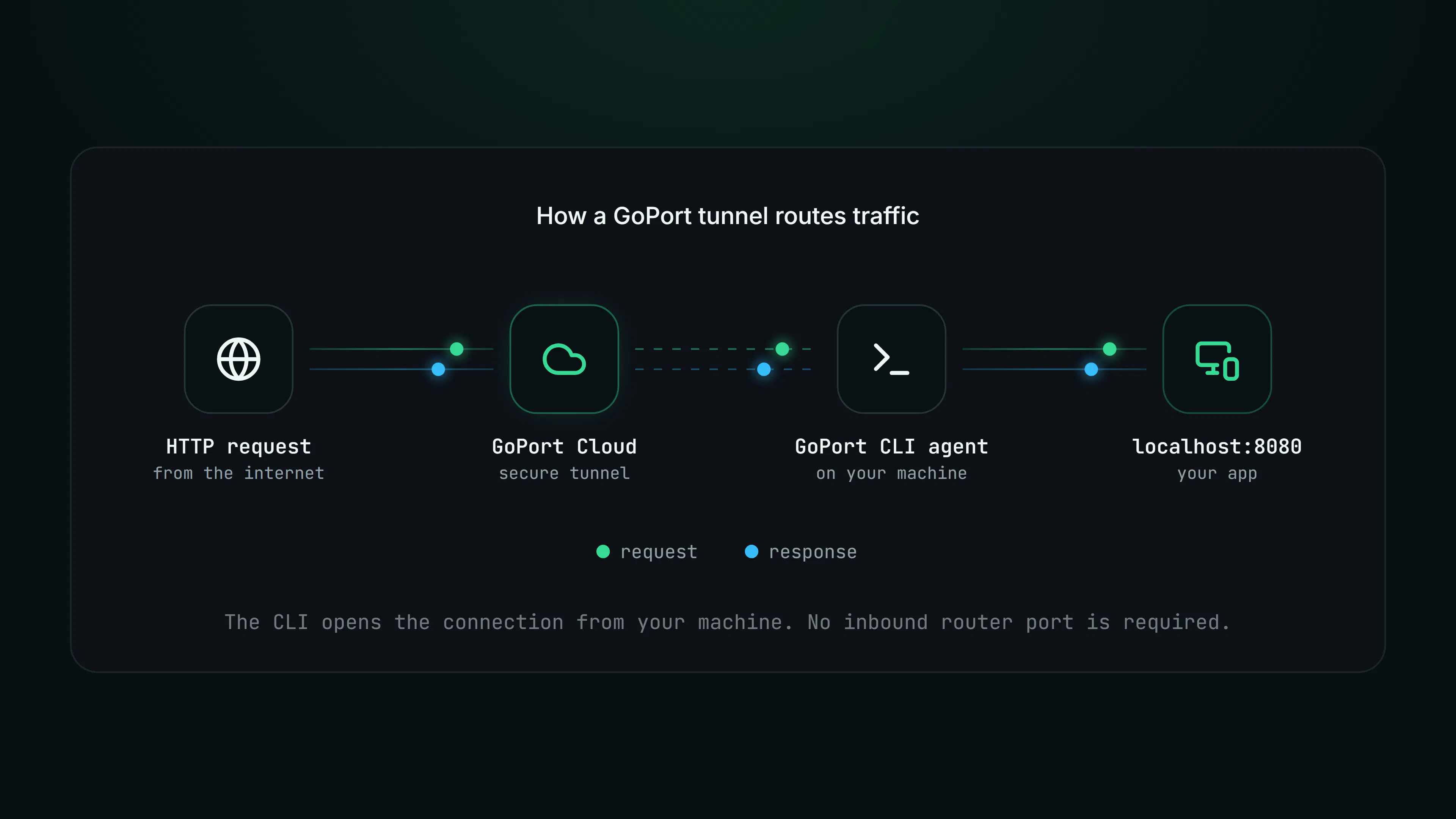
Task: Click the 'HTTP request' label
Action: [238, 447]
